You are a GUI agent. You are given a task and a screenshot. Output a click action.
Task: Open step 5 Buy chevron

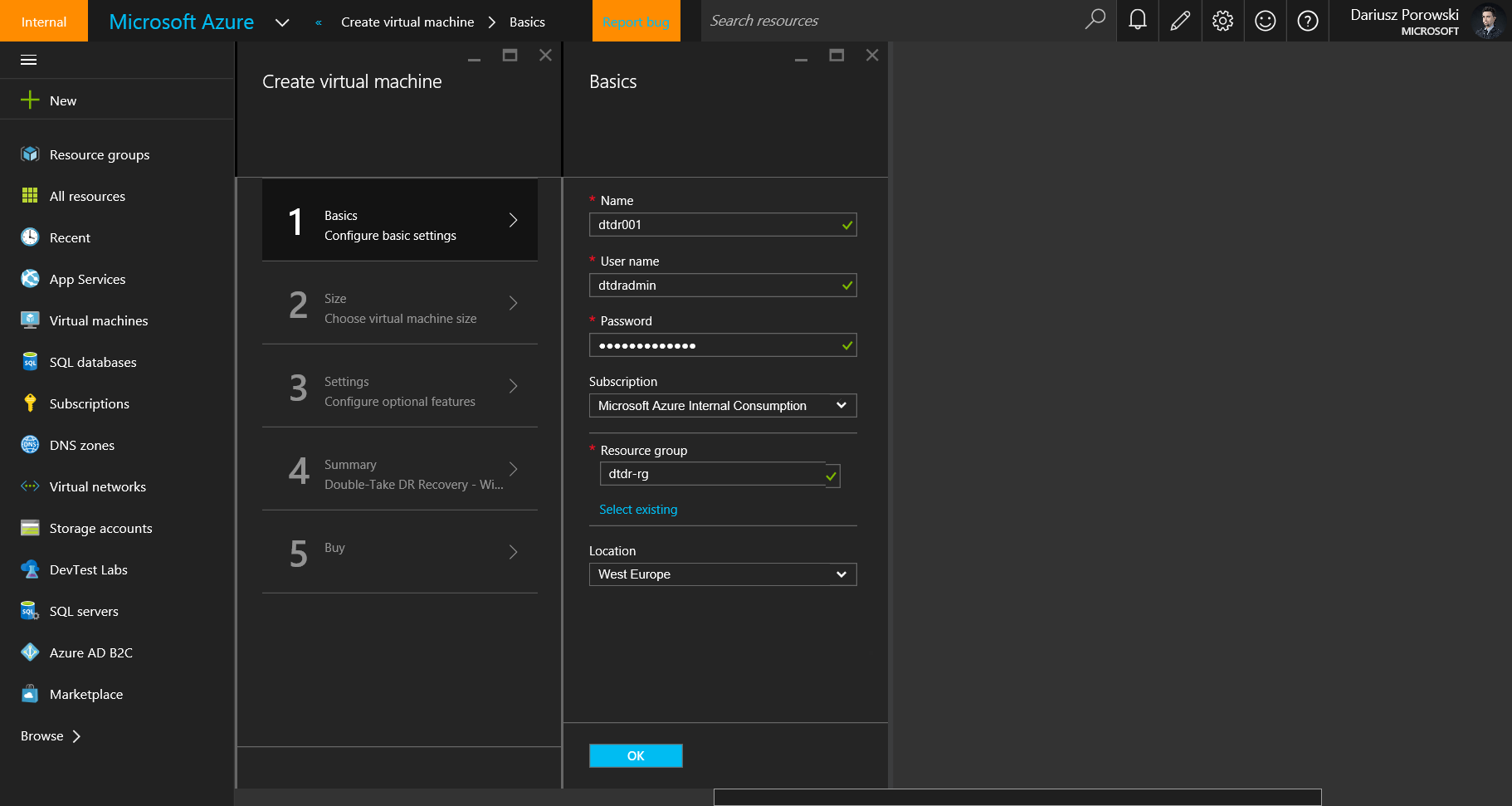514,552
